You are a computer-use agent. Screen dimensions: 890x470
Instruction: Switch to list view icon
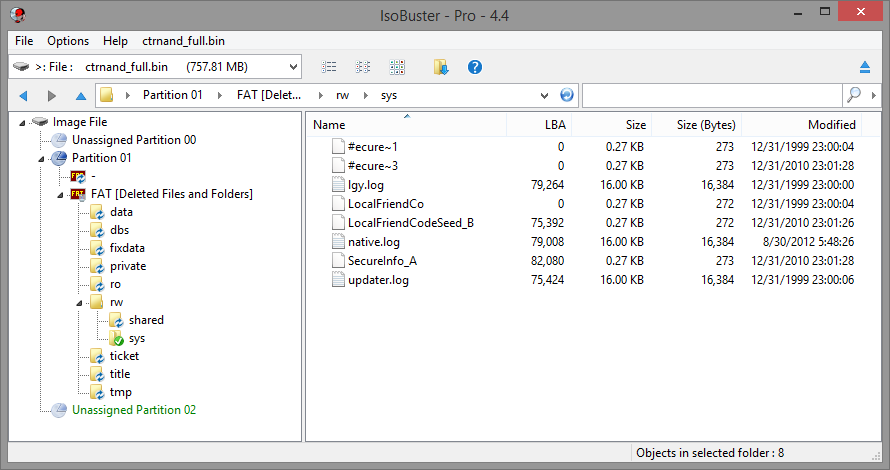329,67
